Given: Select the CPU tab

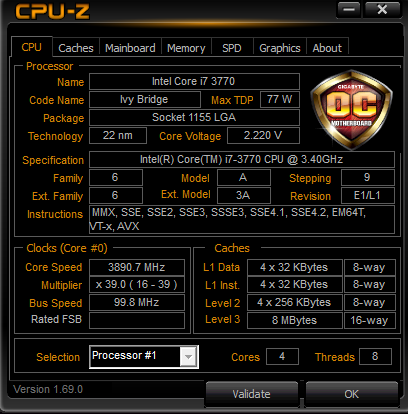Looking at the screenshot, I should (x=32, y=47).
